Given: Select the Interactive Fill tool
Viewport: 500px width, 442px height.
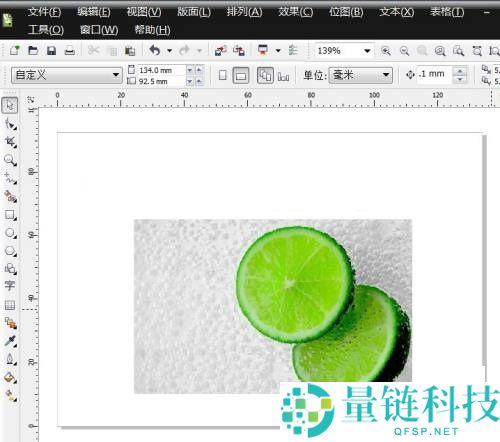Looking at the screenshot, I should tap(10, 395).
